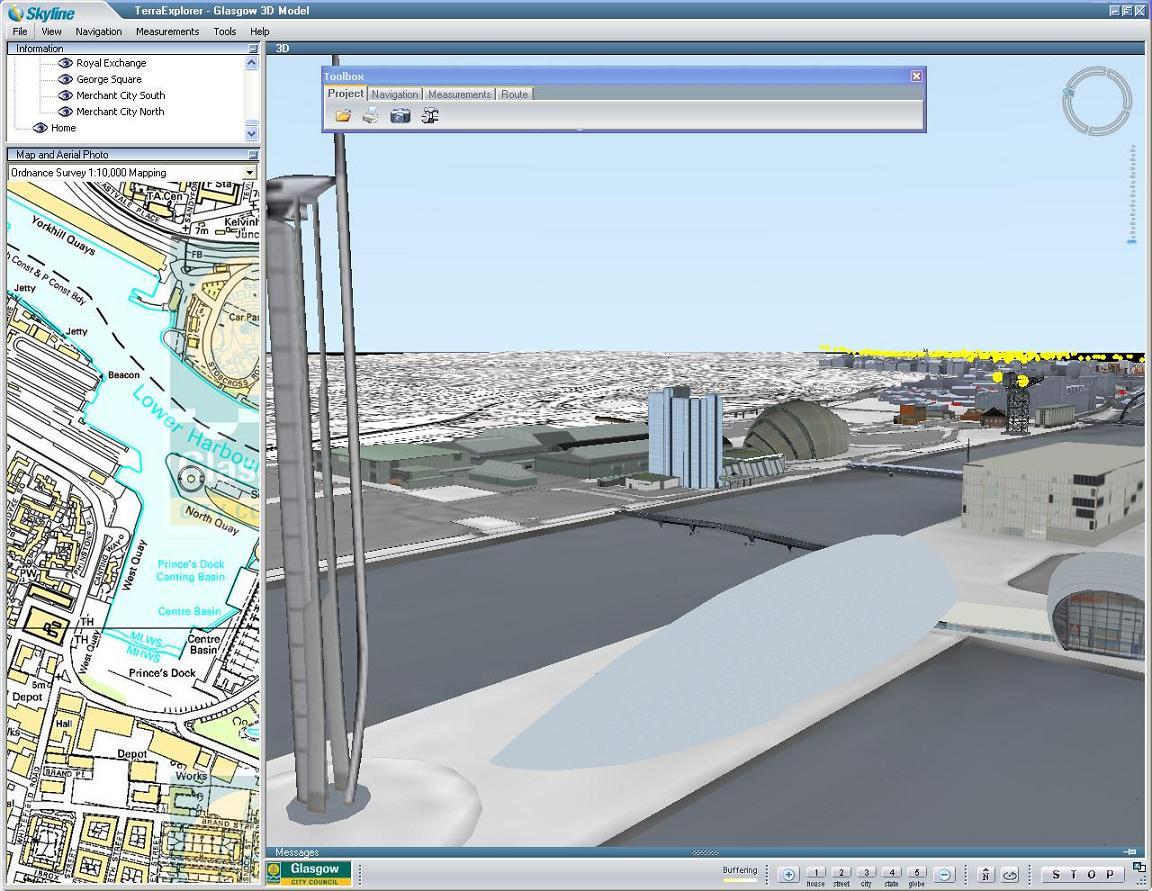
Task: Click the rotate view icon
Action: pos(1010,875)
